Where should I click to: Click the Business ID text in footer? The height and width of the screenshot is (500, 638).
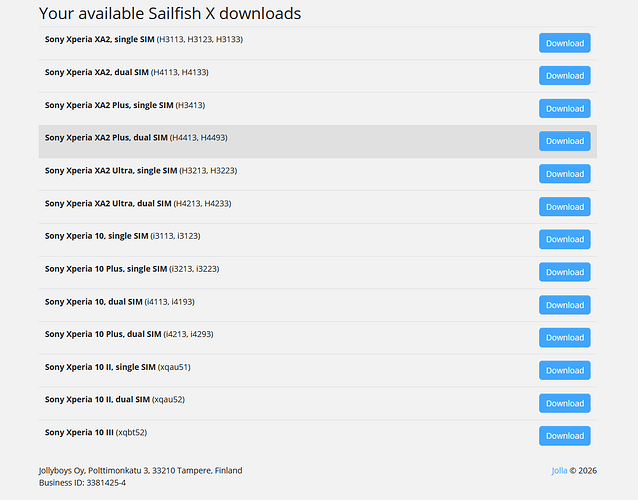tap(82, 482)
